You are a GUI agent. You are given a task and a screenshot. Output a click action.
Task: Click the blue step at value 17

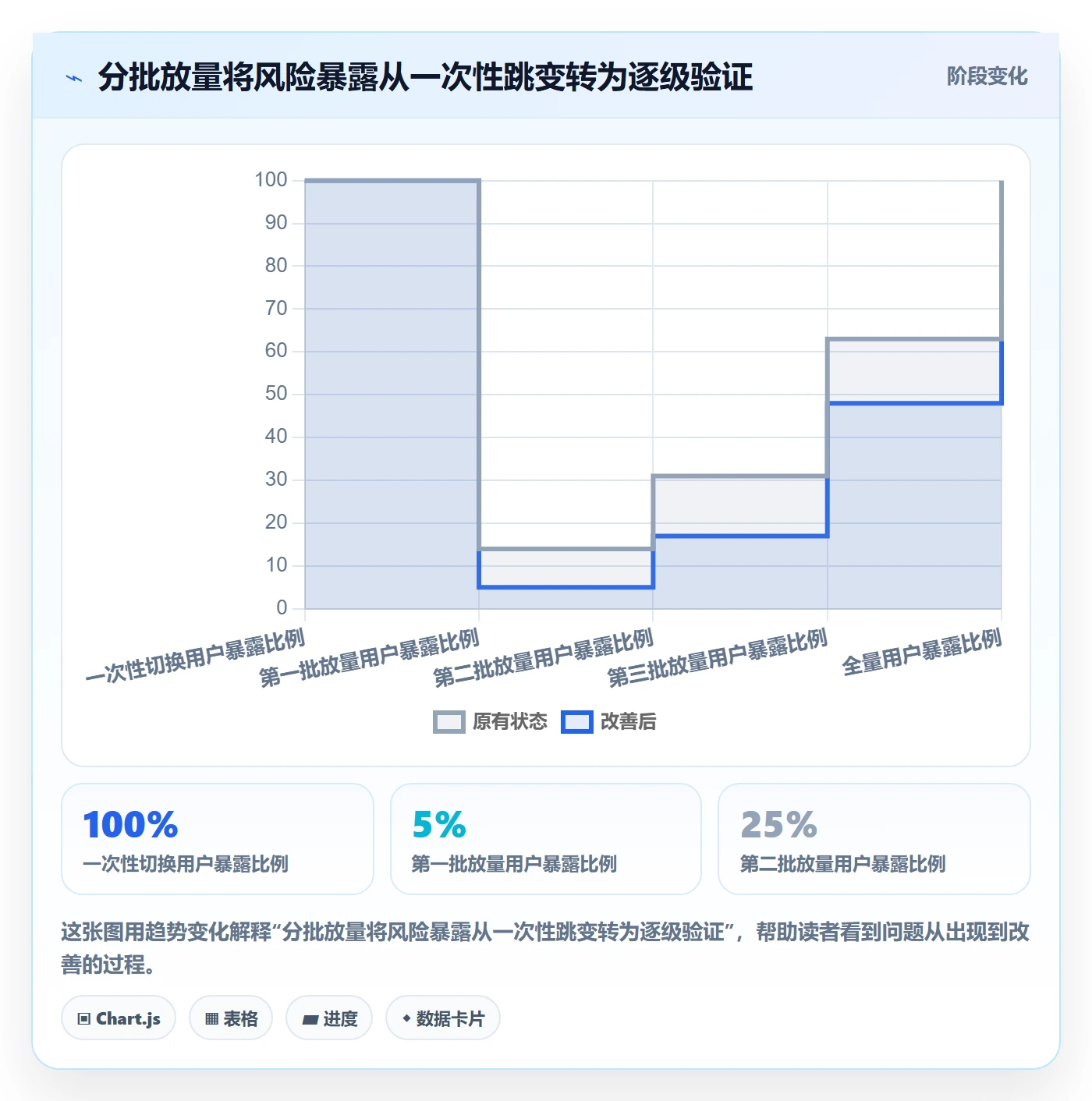pos(740,536)
